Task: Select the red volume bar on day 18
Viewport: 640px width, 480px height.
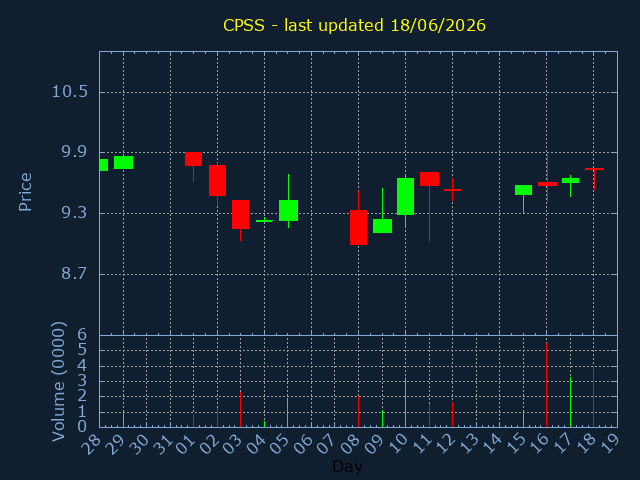Action: coord(593,397)
